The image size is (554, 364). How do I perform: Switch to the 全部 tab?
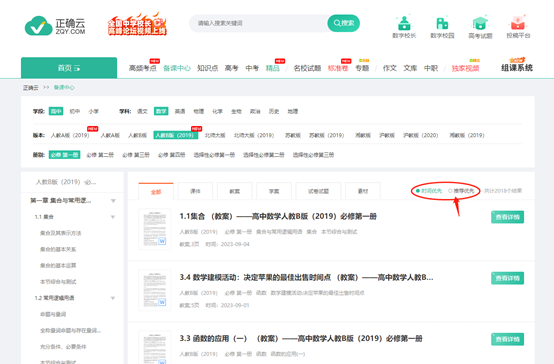(x=156, y=192)
